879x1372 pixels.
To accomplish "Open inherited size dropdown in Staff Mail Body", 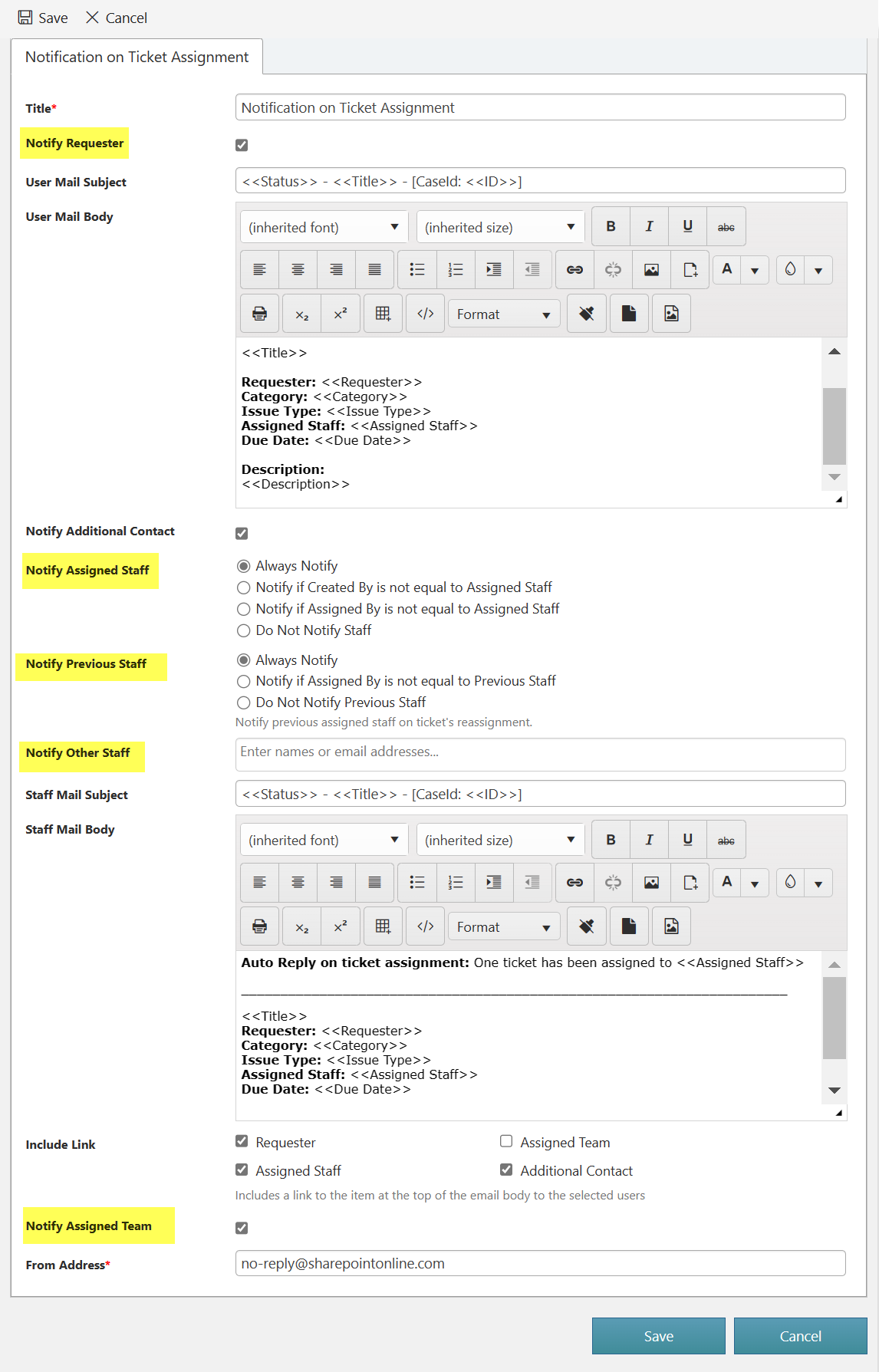I will tap(500, 840).
